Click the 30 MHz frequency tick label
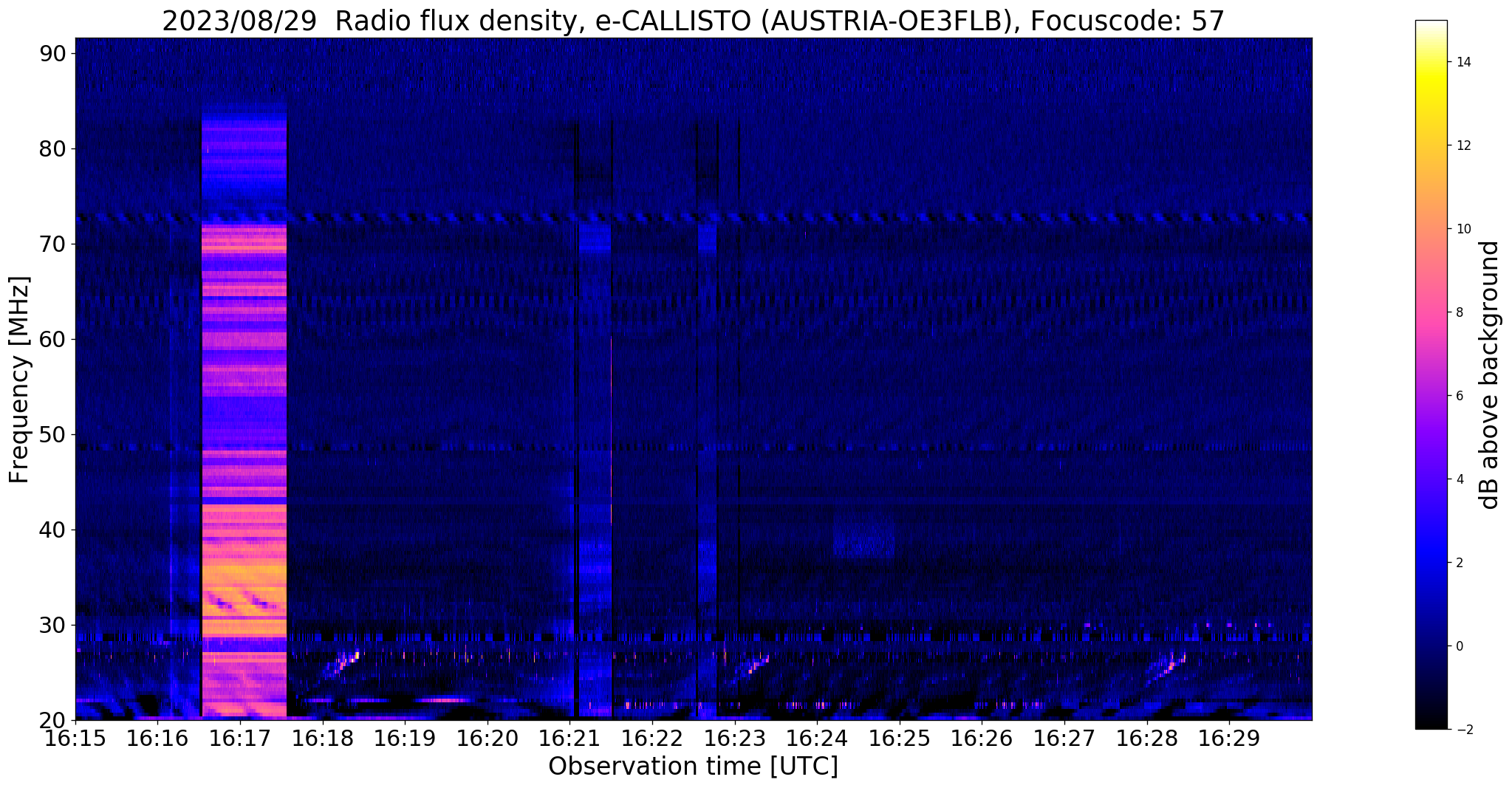1512x788 pixels. coord(52,625)
